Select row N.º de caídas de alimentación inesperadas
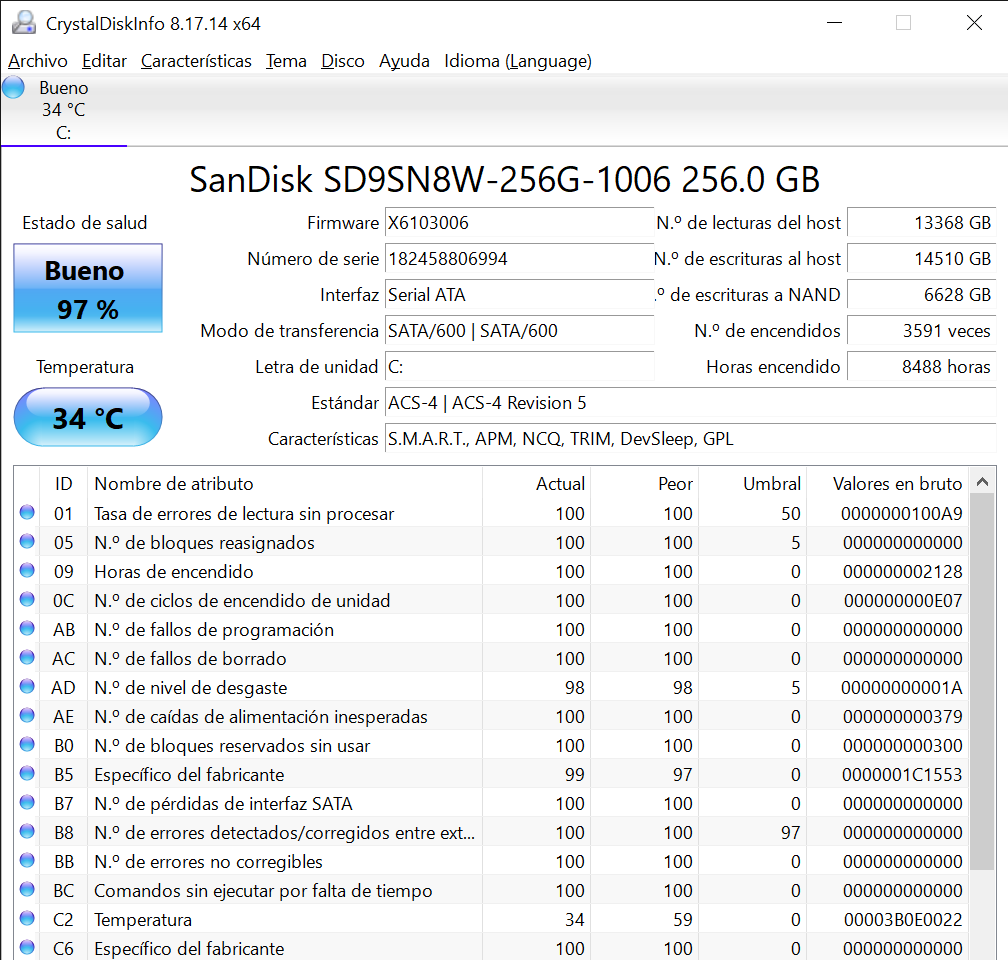Viewport: 1008px width, 960px height. (x=491, y=716)
